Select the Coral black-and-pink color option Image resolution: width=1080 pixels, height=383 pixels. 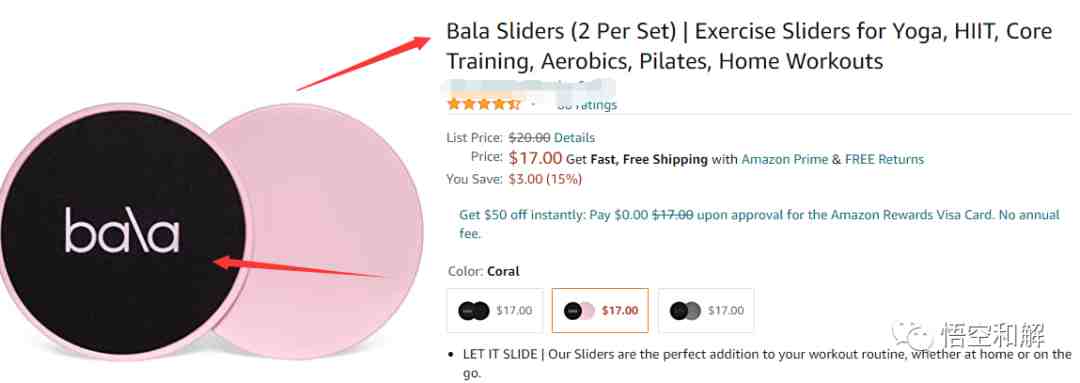[x=600, y=311]
